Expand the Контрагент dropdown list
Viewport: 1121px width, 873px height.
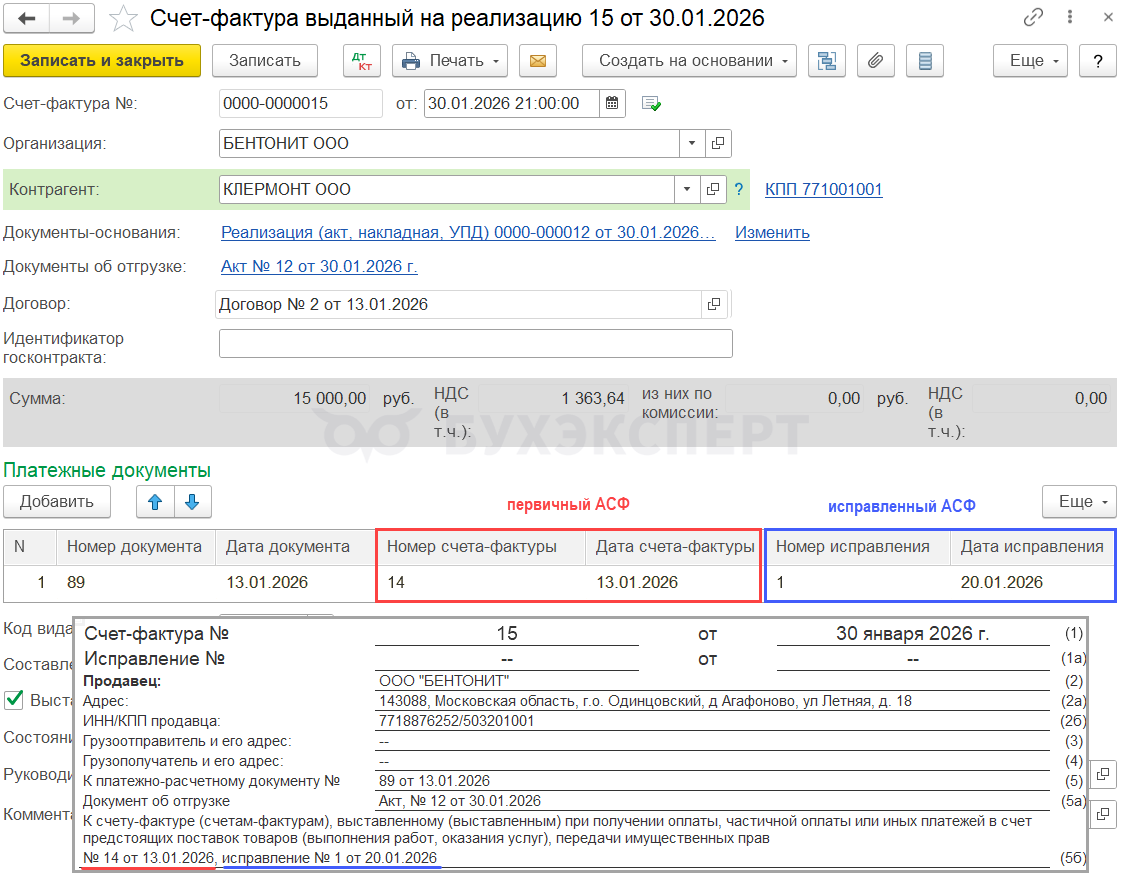click(687, 189)
